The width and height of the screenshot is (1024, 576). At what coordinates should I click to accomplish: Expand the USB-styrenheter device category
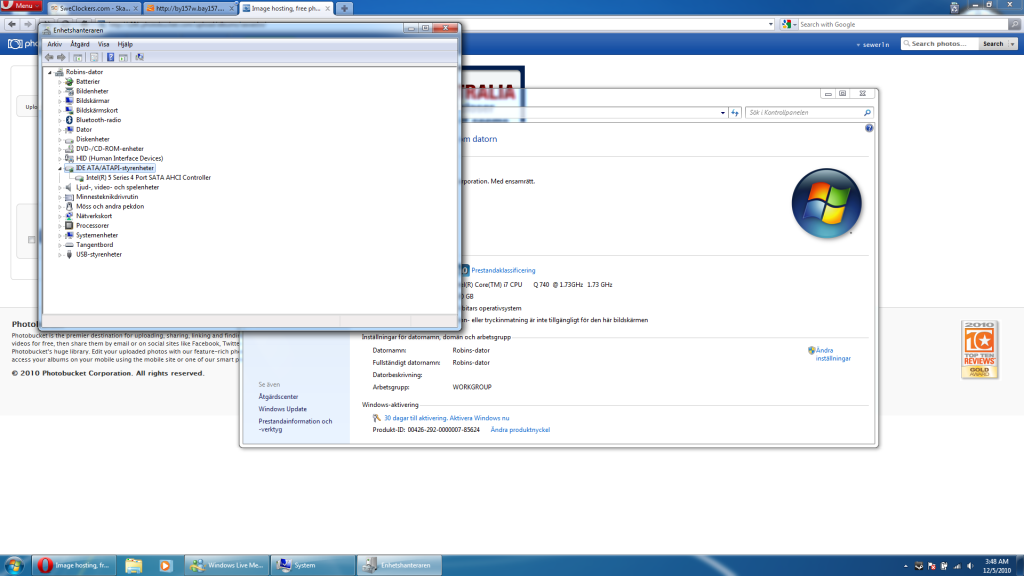(59, 254)
